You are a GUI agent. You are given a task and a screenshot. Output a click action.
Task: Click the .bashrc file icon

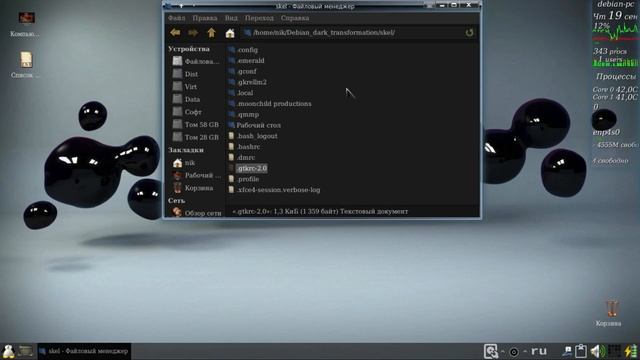(231, 147)
